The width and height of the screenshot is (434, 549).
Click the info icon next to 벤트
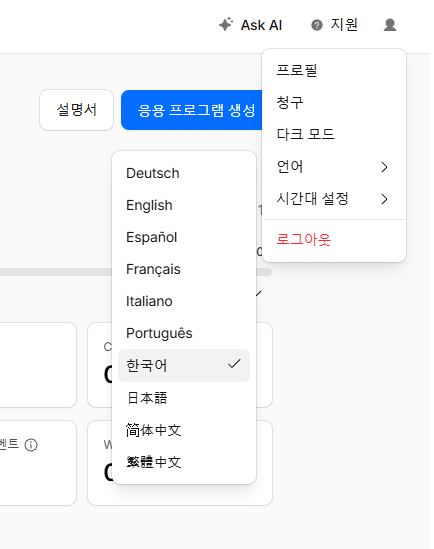[x=31, y=445]
